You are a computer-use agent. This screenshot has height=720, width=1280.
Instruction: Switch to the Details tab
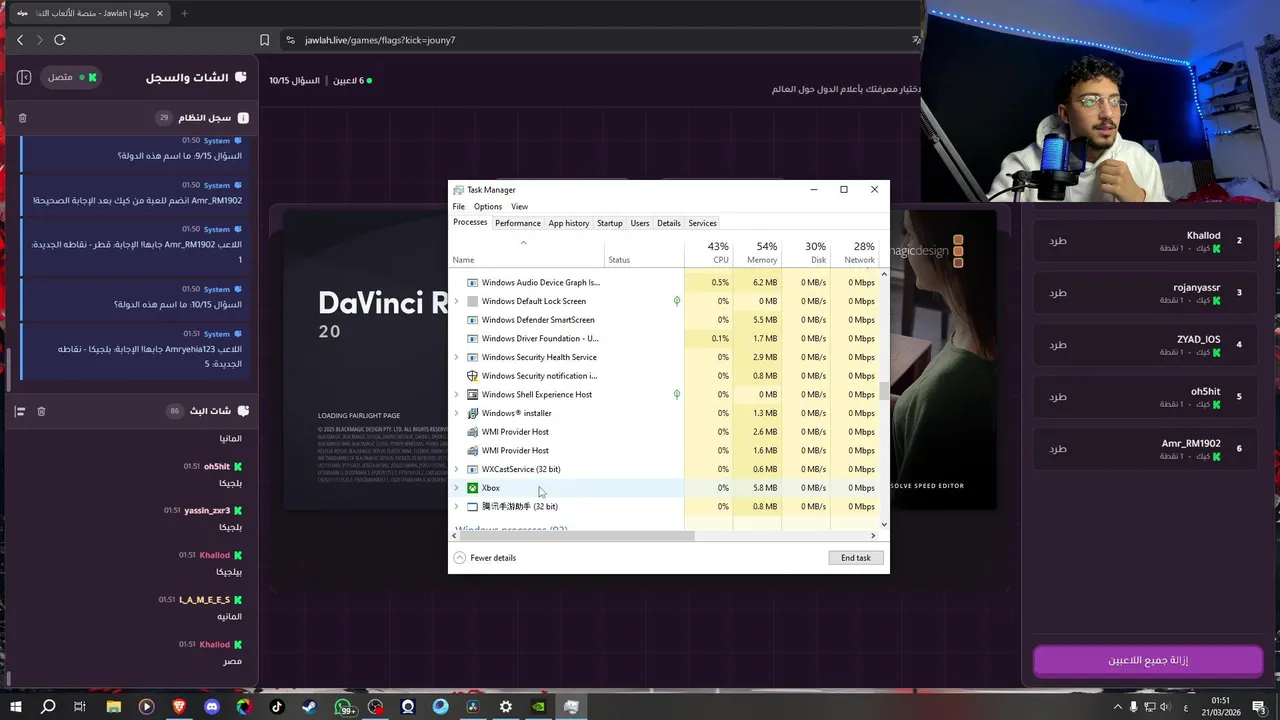click(669, 223)
